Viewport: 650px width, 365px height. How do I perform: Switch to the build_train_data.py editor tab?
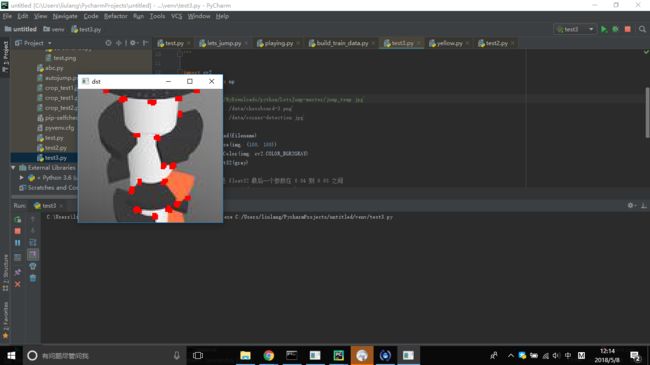pos(342,43)
